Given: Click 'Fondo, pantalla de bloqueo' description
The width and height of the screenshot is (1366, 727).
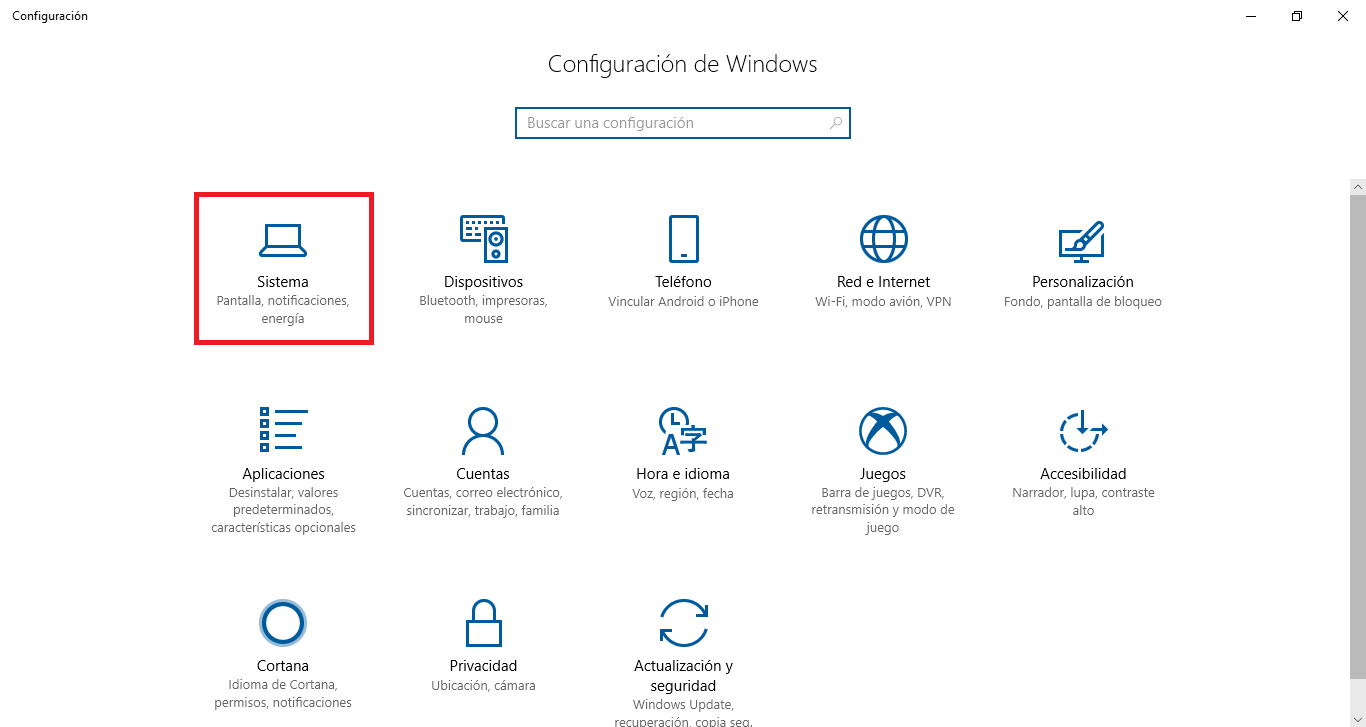Looking at the screenshot, I should pyautogui.click(x=1083, y=302).
